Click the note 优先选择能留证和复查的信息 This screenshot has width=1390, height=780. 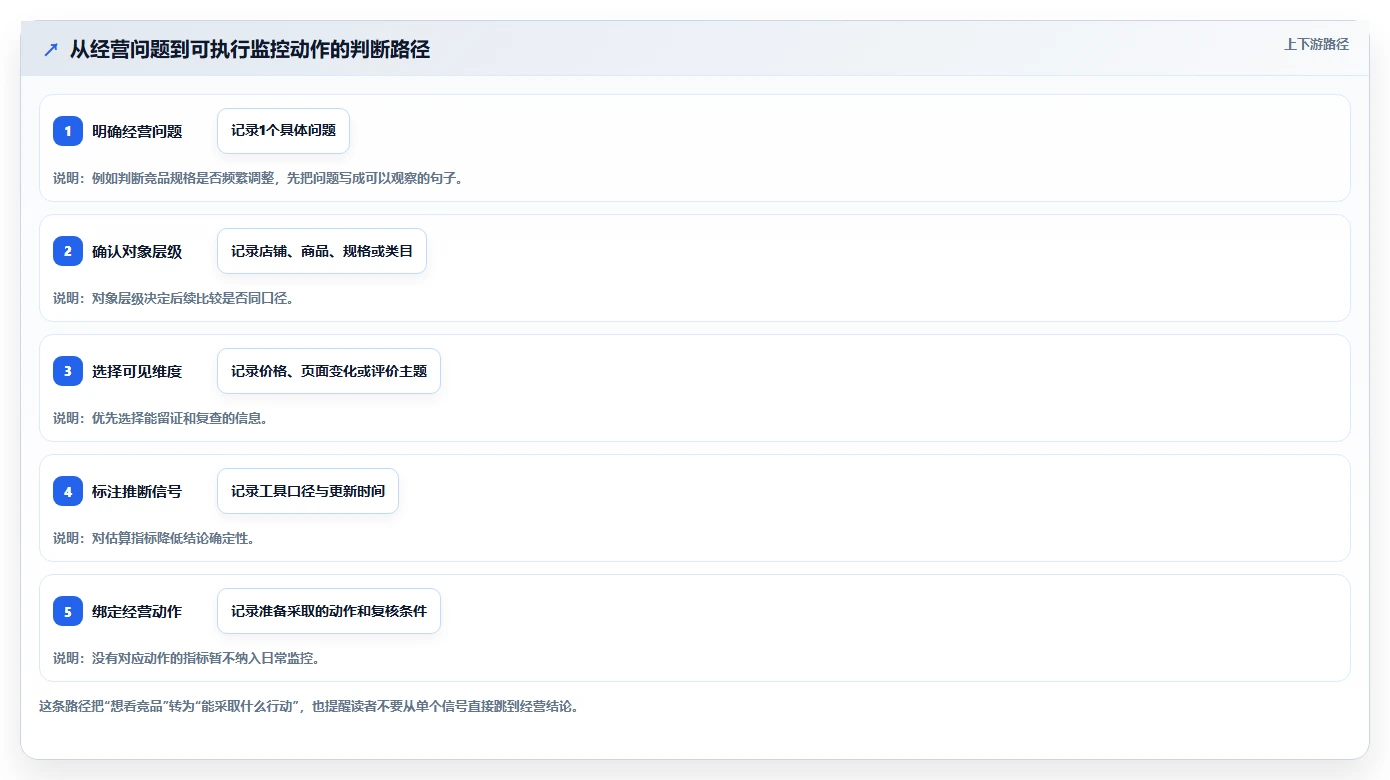(x=160, y=418)
